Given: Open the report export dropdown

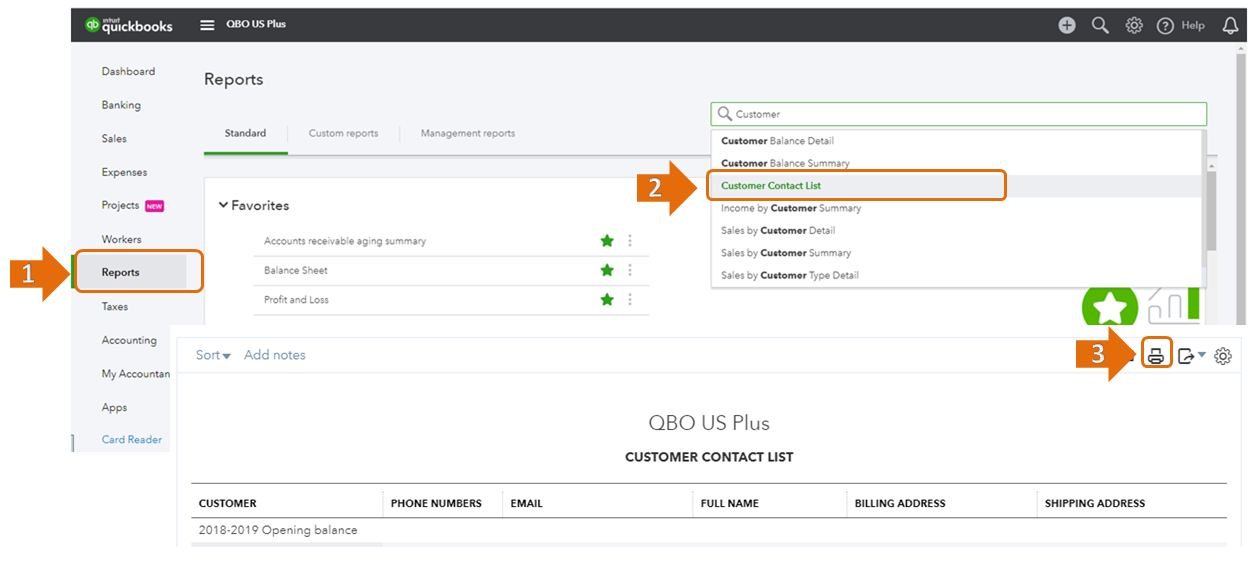Looking at the screenshot, I should [1191, 356].
